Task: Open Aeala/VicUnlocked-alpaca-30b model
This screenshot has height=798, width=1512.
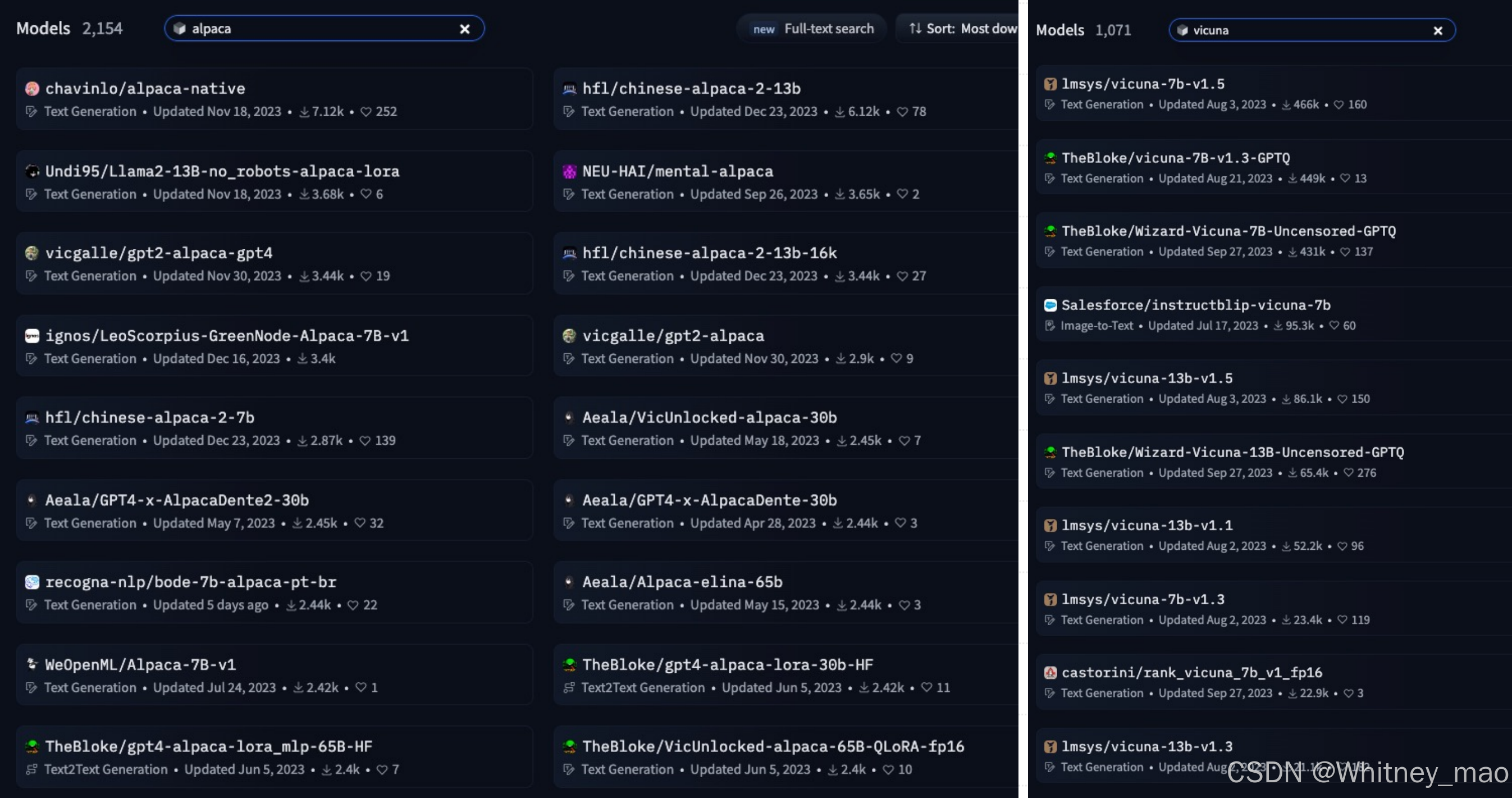Action: tap(710, 417)
